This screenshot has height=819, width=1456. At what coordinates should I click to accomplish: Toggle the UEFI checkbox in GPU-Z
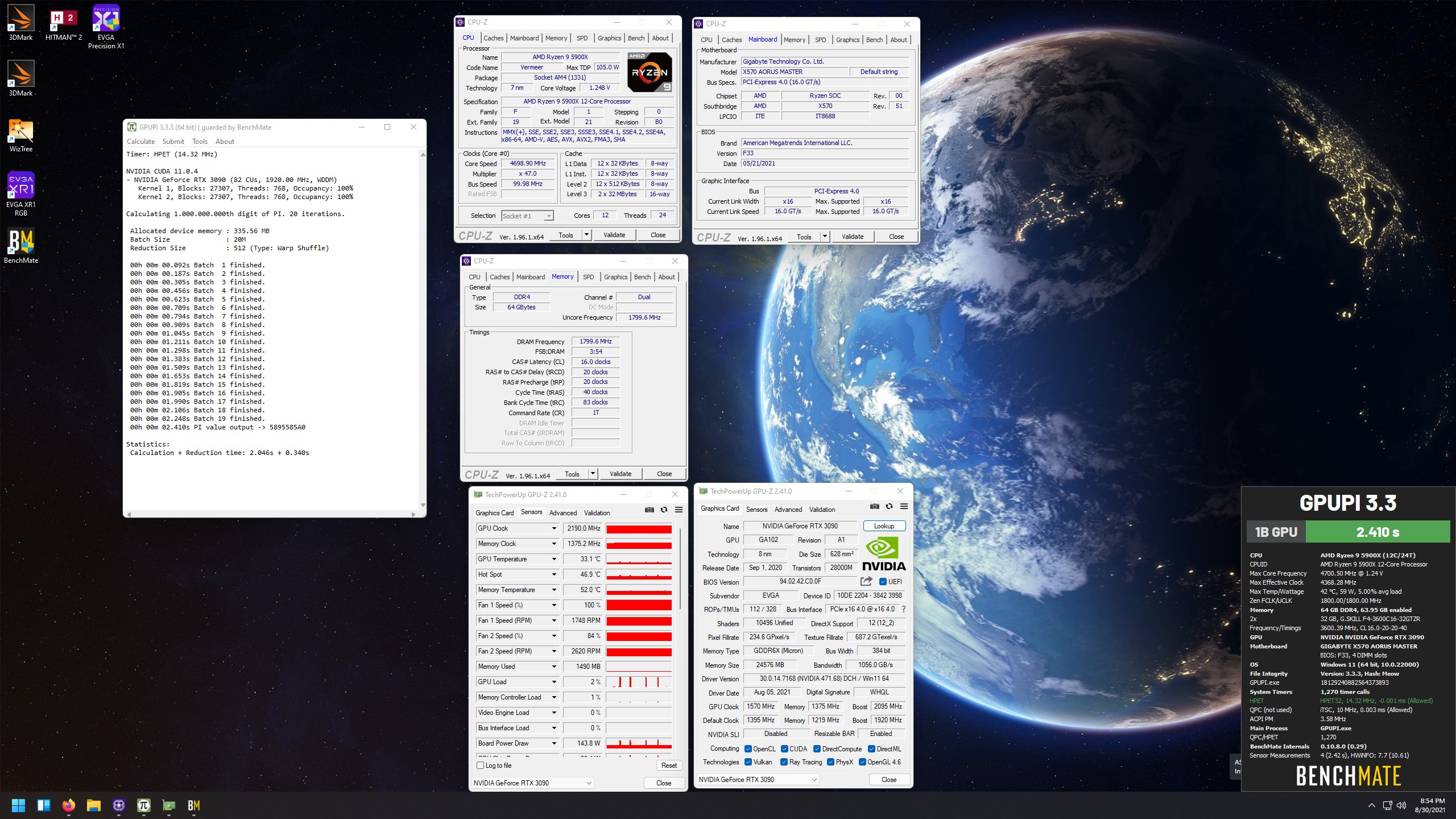tap(883, 582)
